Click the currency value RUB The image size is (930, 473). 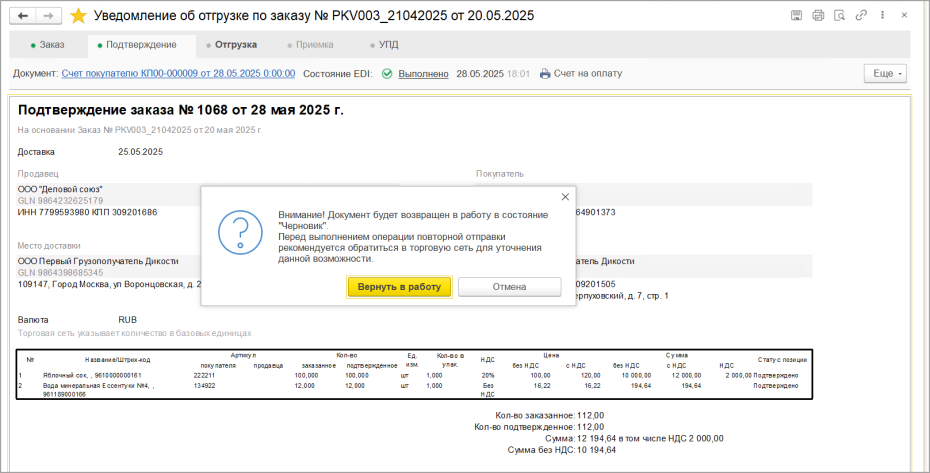pyautogui.click(x=128, y=320)
